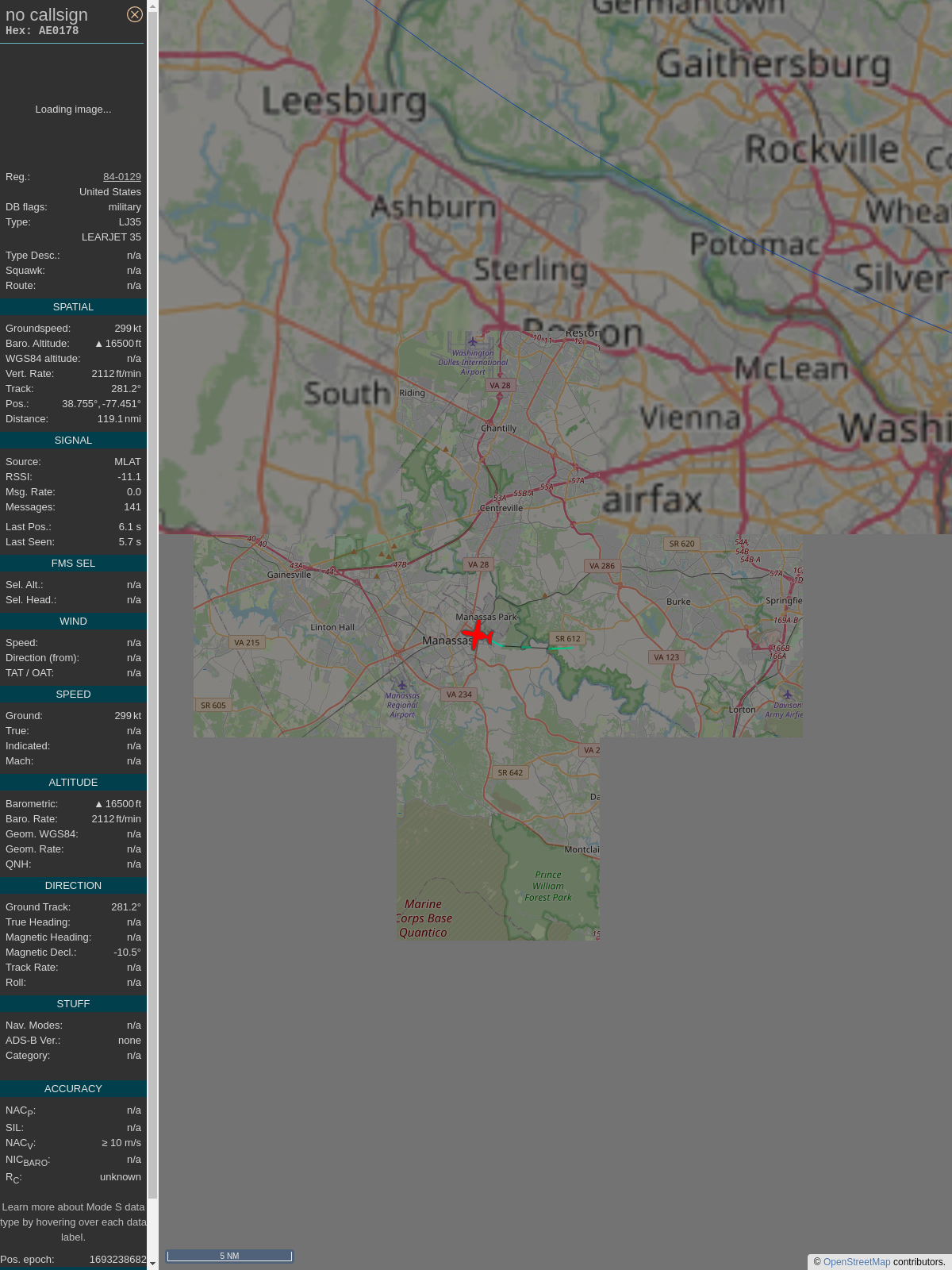
Task: Click the Davison Army Airfield airport icon
Action: (787, 695)
